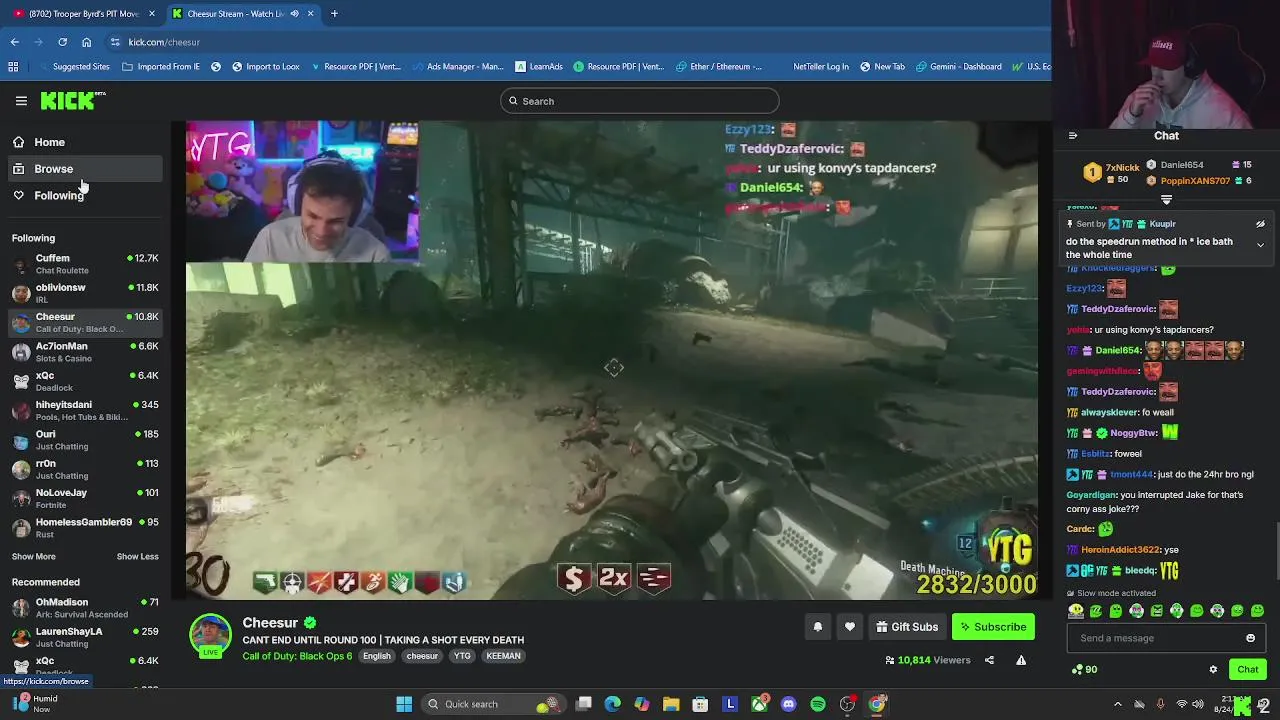Go back in the browser

(15, 42)
